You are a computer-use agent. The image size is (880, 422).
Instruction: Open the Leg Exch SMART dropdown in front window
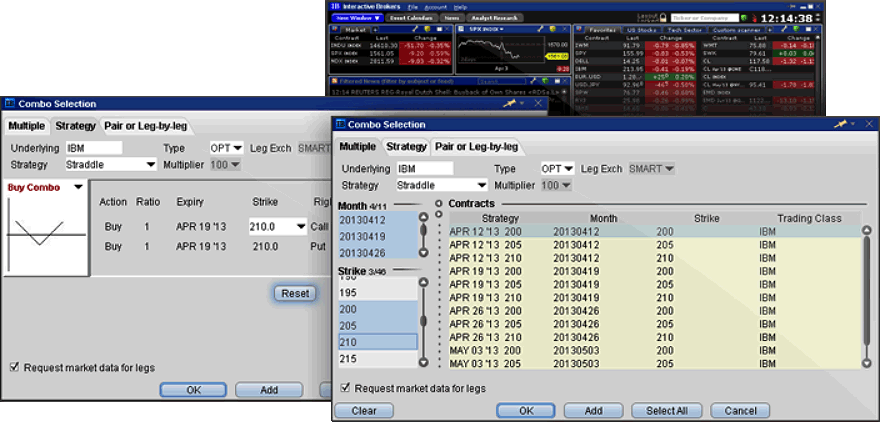tap(652, 168)
